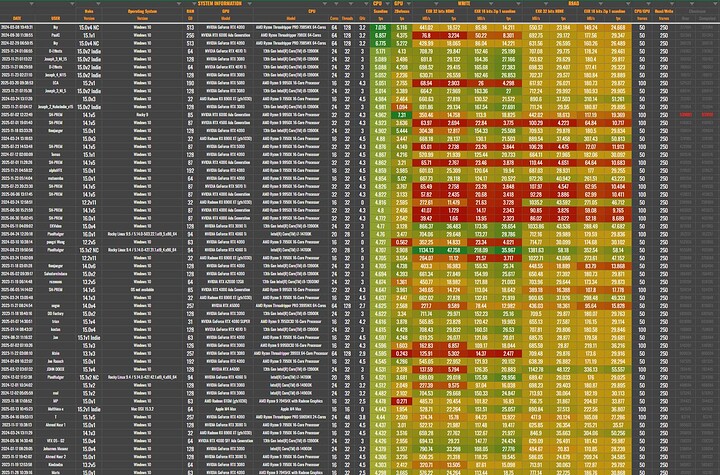Image resolution: width=720 pixels, height=475 pixels.
Task: Select GPU ZDefocus value 7.31
Action: pyautogui.click(x=402, y=115)
